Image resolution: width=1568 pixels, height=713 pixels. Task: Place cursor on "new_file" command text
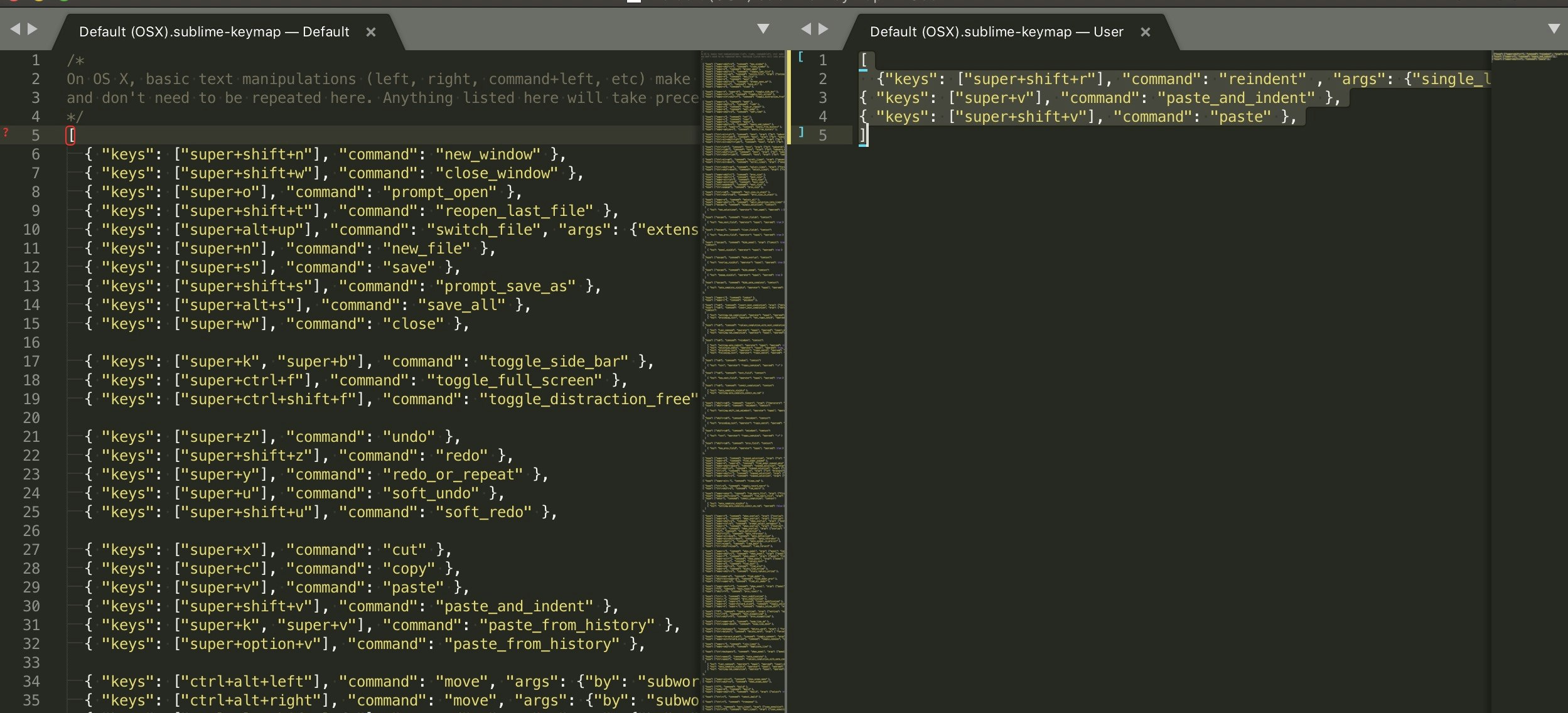[x=427, y=249]
